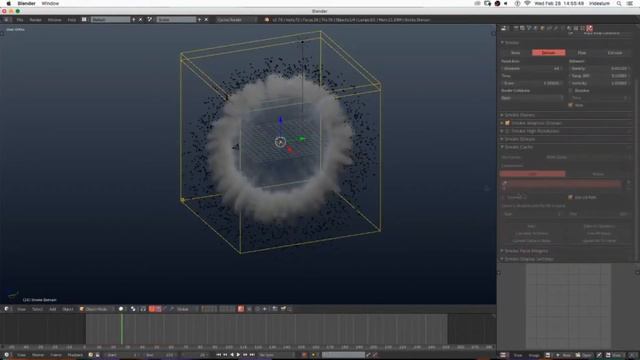The image size is (640, 360).
Task: Click the Timeline editor type icon
Action: [x=7, y=355]
